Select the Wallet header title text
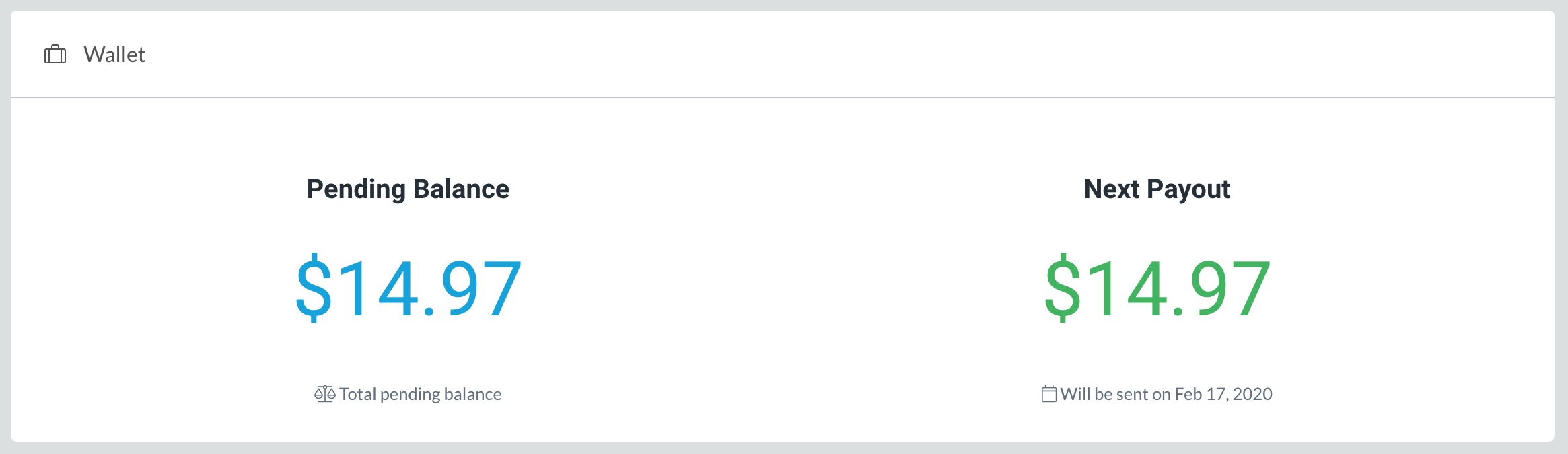Screen dimensions: 1568x454 (114, 55)
